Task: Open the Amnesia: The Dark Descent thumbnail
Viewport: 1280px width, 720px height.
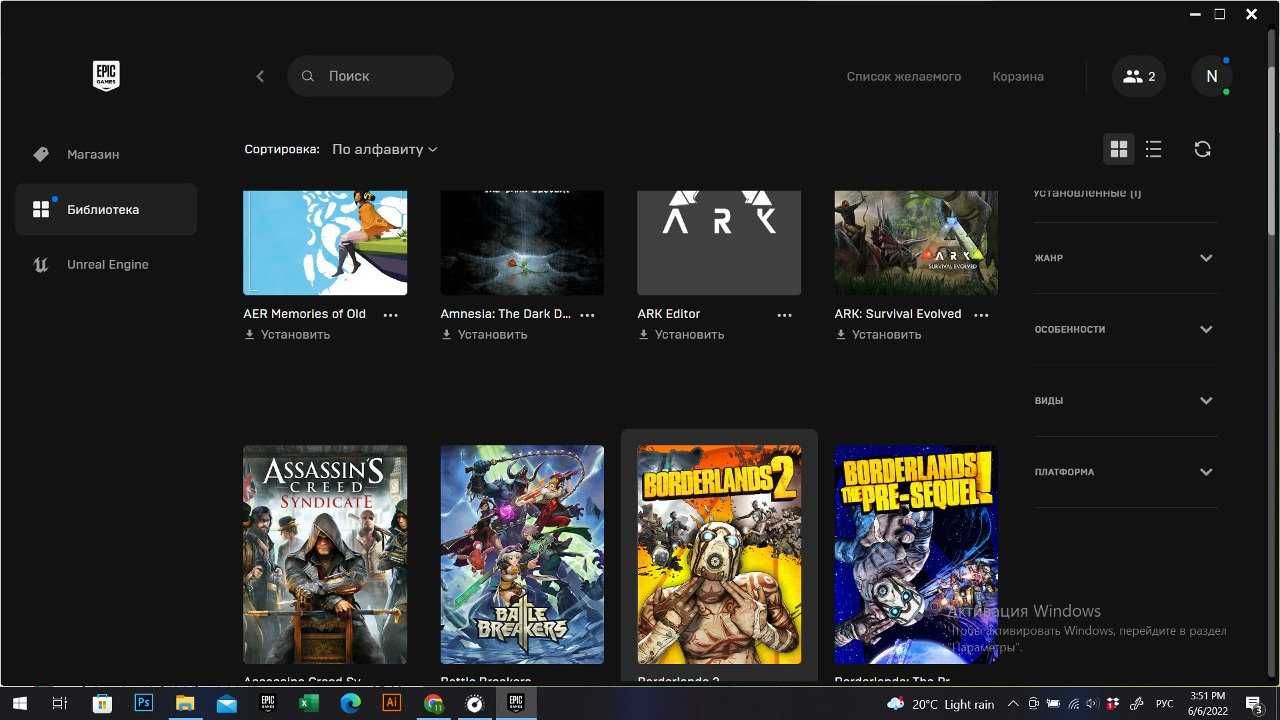Action: pos(522,243)
